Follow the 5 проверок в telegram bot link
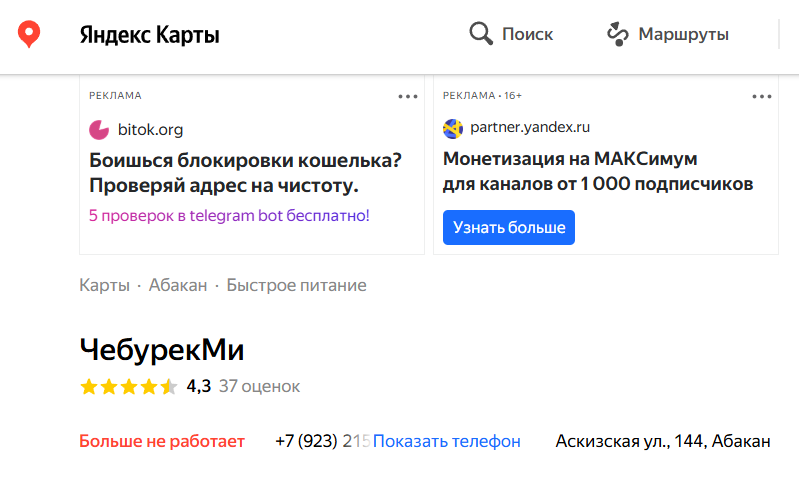The width and height of the screenshot is (799, 479). (229, 216)
